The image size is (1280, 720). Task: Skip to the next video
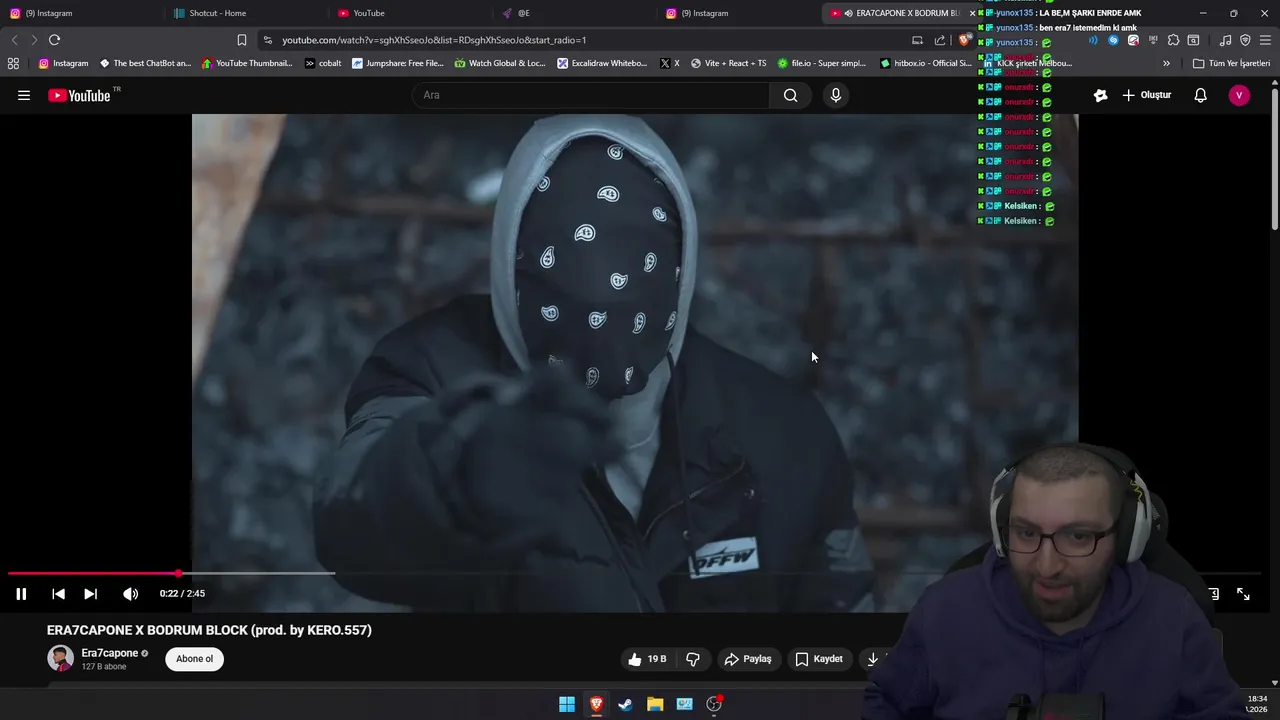click(90, 593)
